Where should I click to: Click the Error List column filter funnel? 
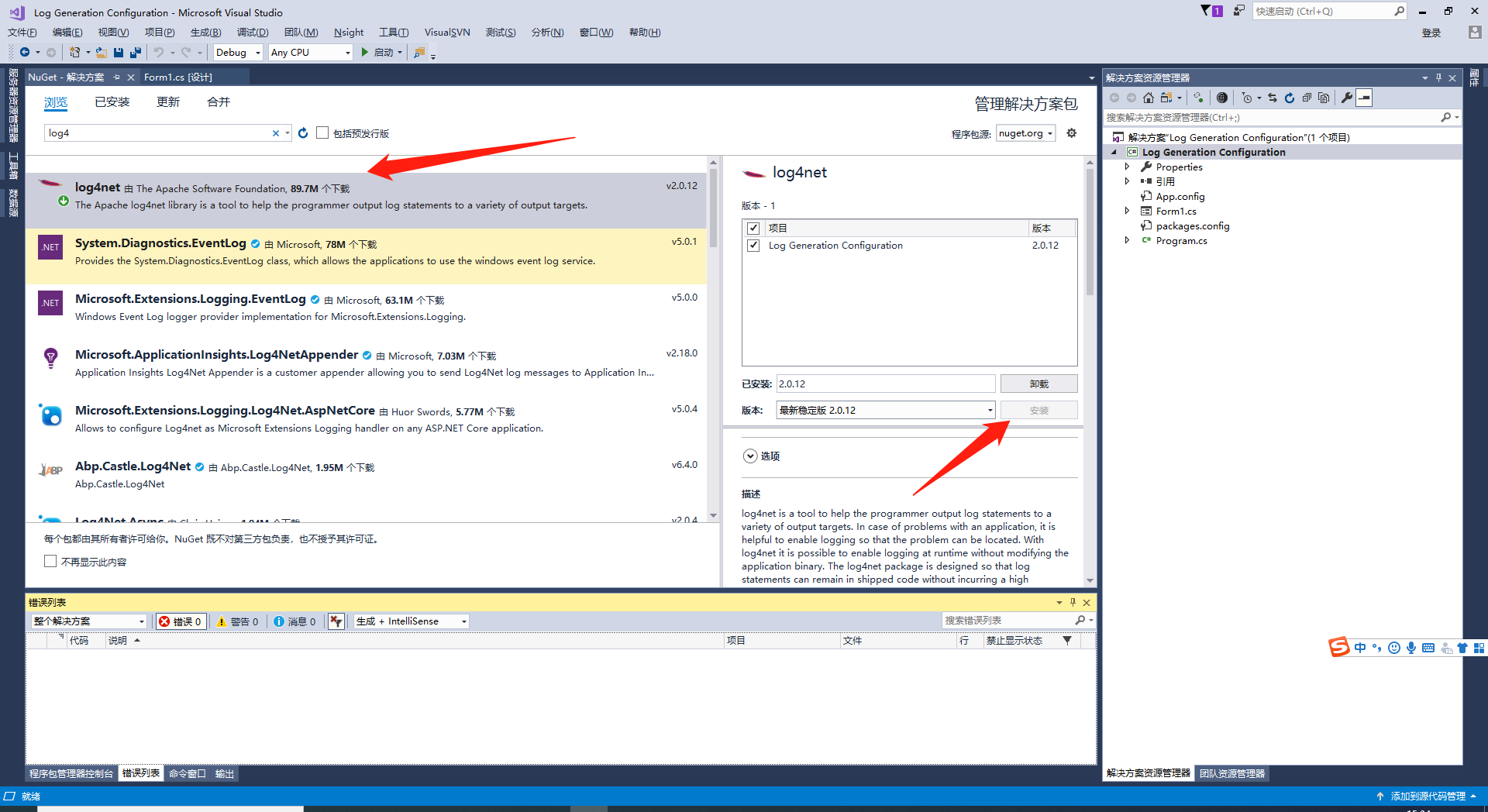1067,641
